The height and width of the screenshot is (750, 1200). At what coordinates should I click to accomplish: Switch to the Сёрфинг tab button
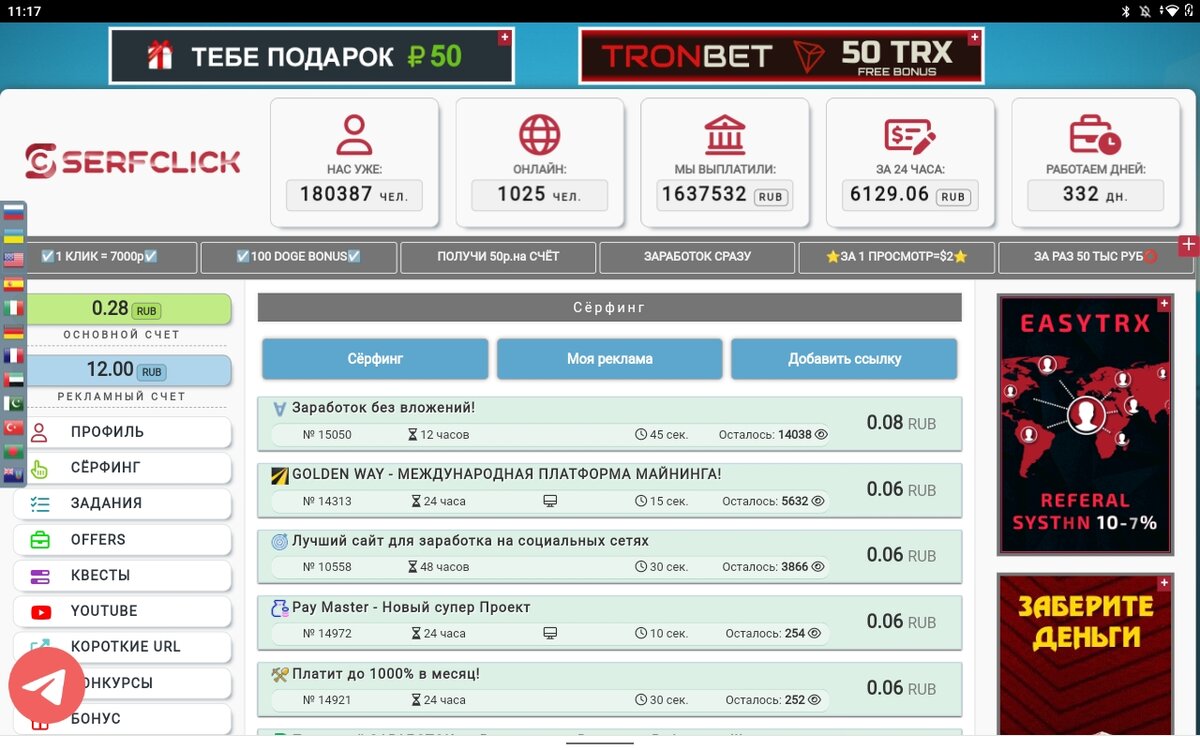[375, 358]
